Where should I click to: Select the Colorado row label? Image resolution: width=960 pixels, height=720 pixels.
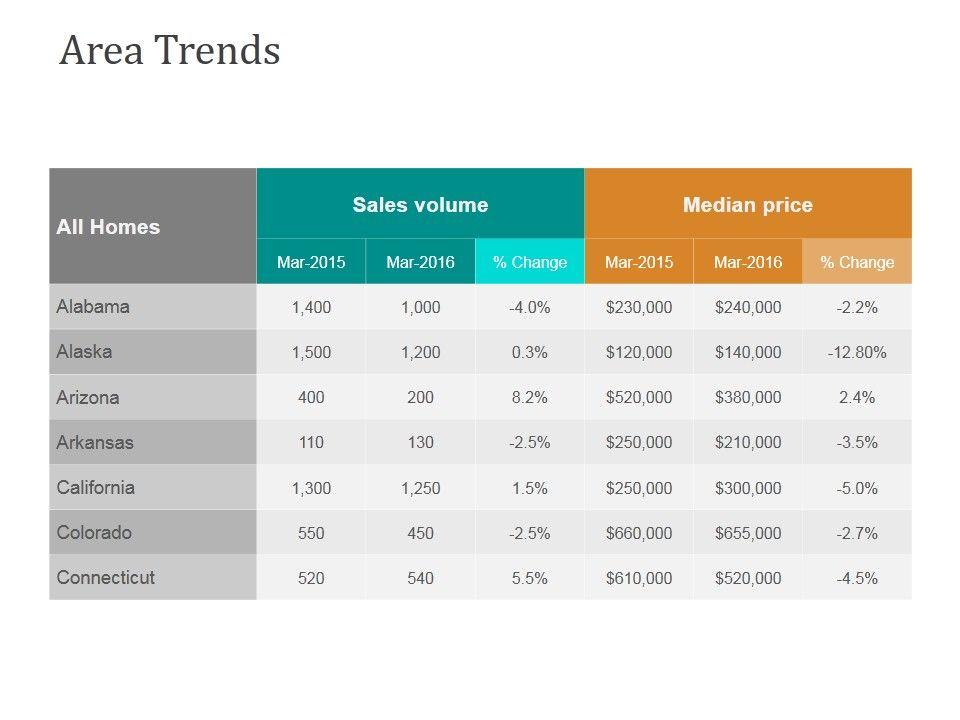94,533
